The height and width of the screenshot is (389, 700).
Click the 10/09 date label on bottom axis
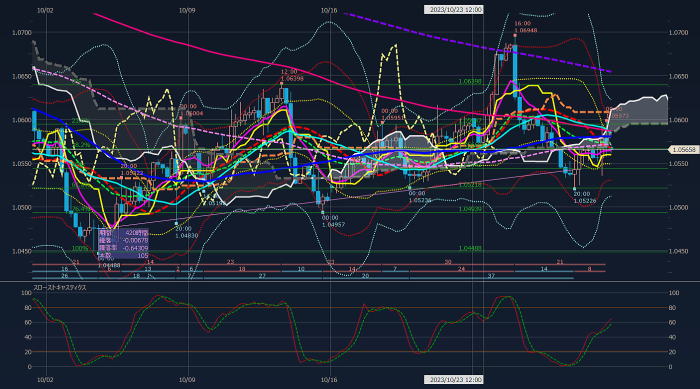point(187,380)
